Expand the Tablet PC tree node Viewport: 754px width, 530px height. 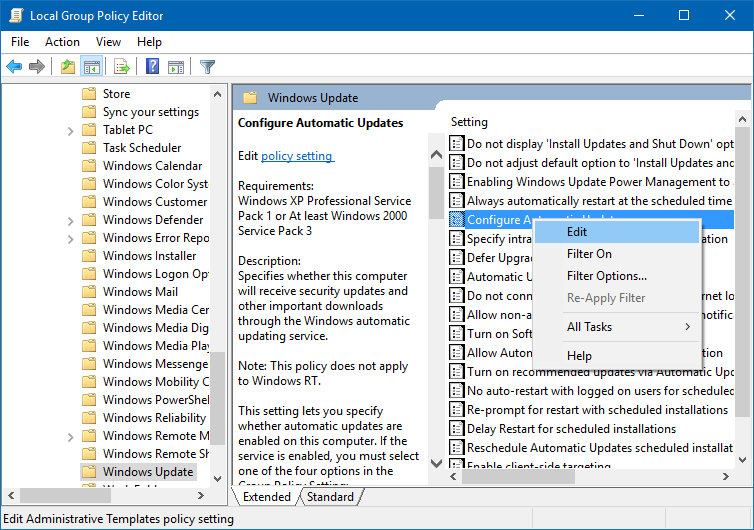71,131
